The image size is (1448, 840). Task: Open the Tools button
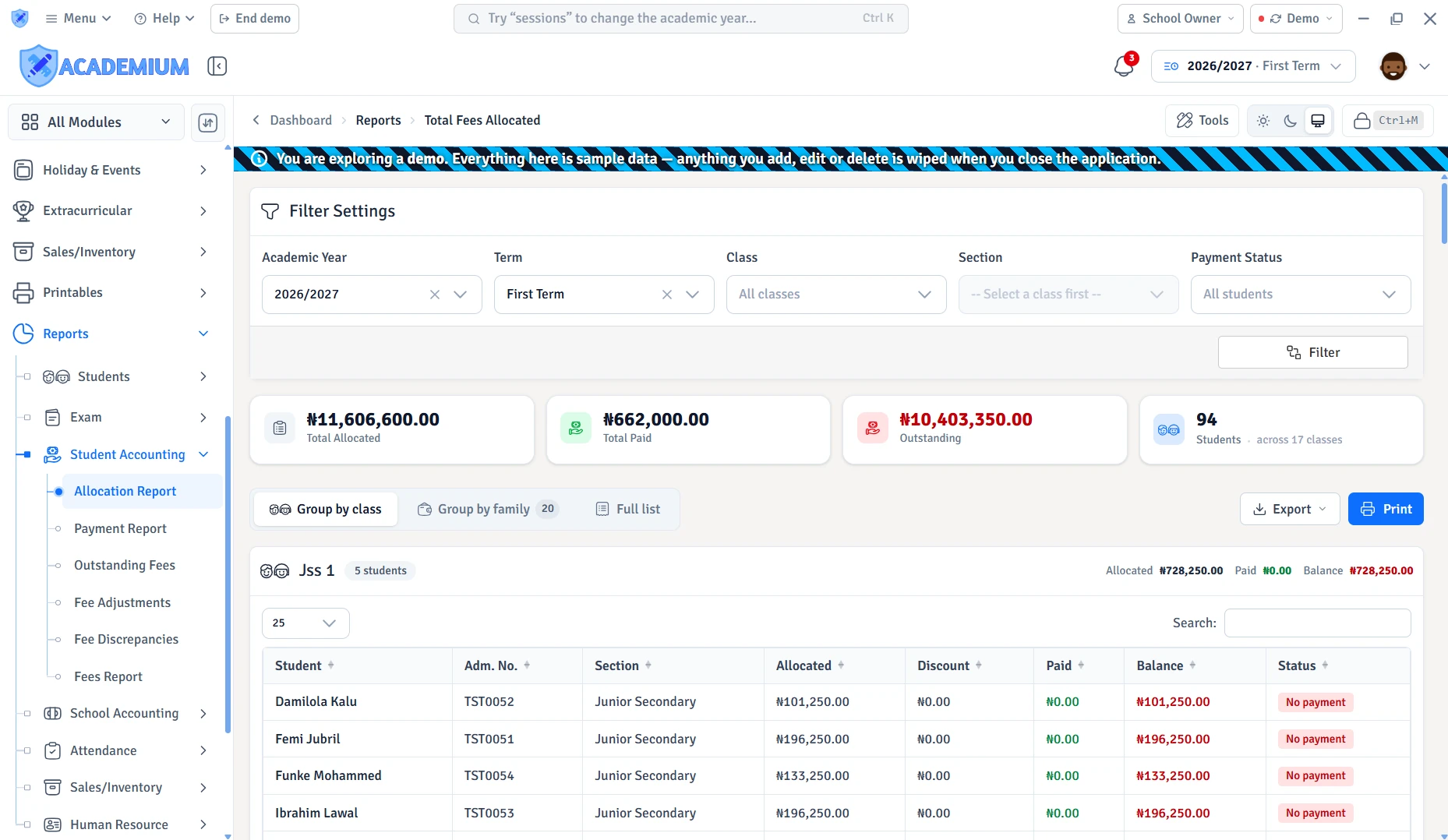pyautogui.click(x=1203, y=121)
